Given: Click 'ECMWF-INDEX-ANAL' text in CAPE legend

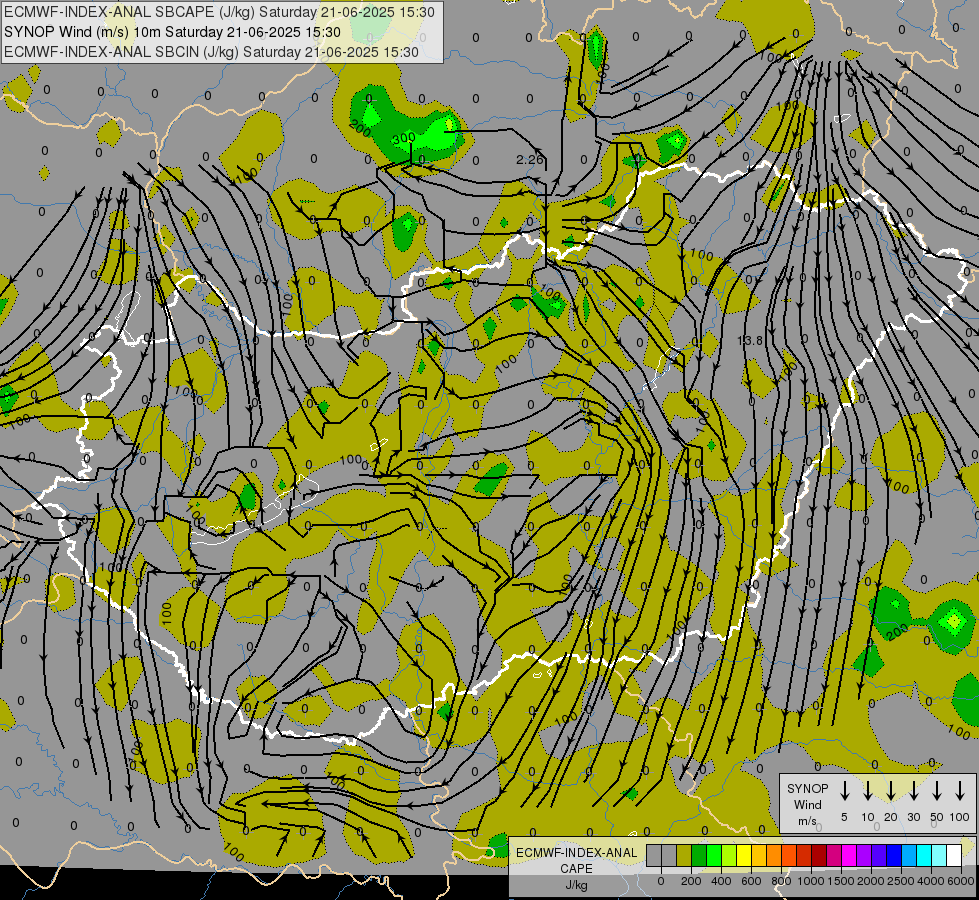Looking at the screenshot, I should pyautogui.click(x=576, y=853).
